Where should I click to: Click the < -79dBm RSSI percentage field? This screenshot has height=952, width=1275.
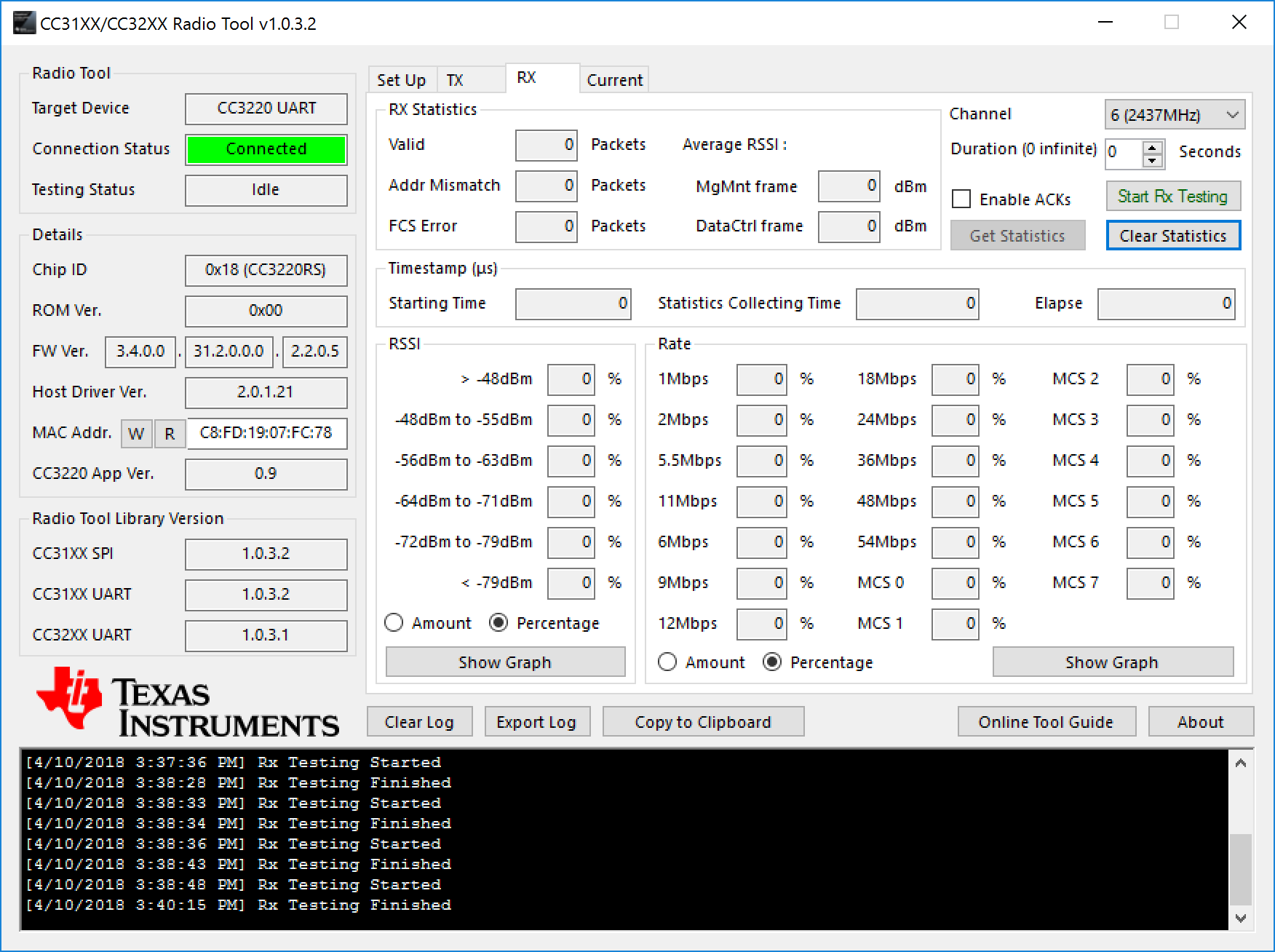pyautogui.click(x=571, y=583)
